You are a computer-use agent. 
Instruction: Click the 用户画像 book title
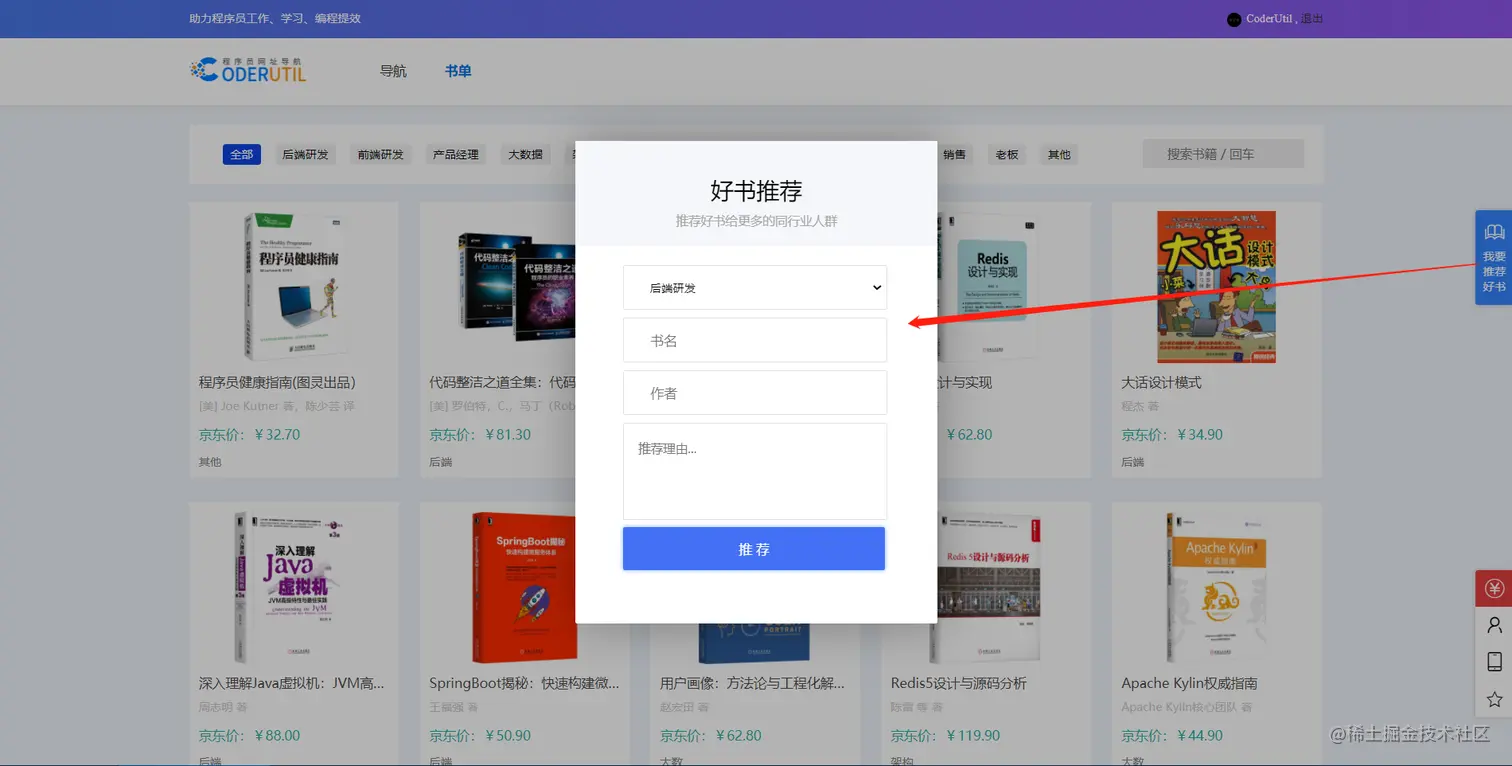[x=752, y=683]
